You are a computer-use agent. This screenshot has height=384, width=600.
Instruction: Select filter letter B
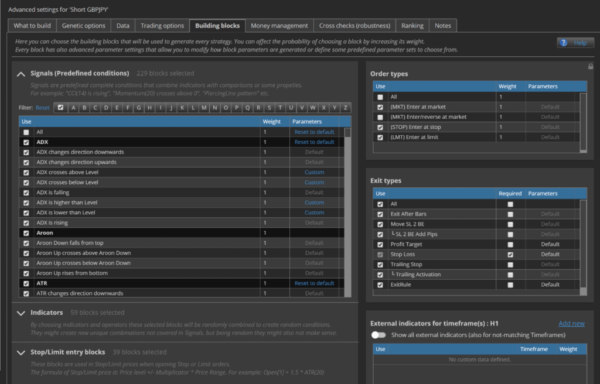84,108
